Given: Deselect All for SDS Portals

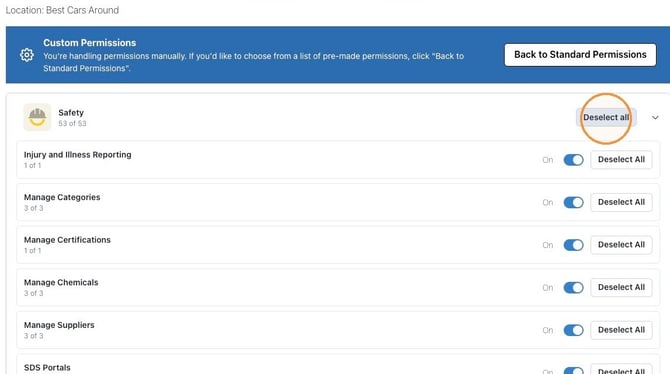Looking at the screenshot, I should (621, 370).
